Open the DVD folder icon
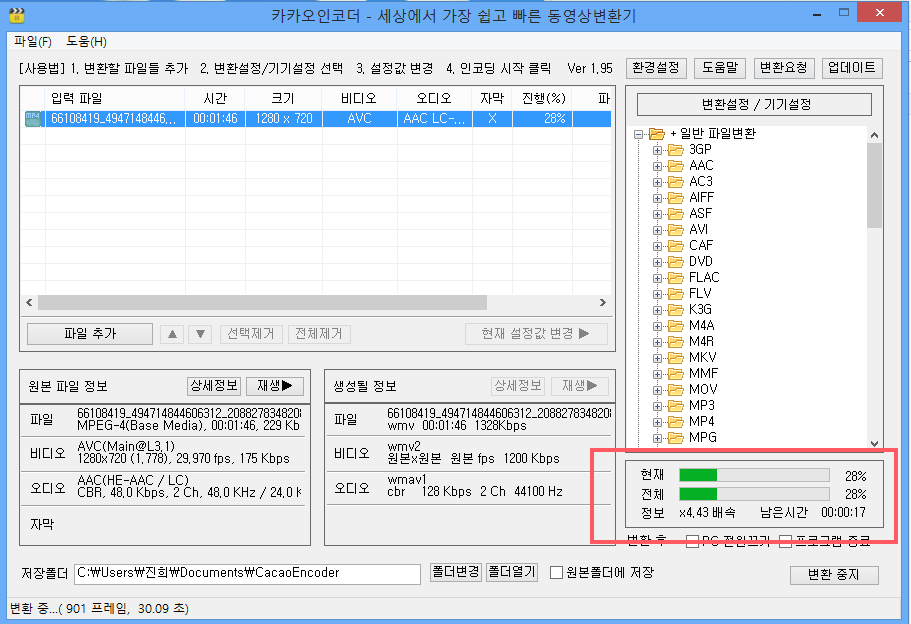 [x=675, y=261]
